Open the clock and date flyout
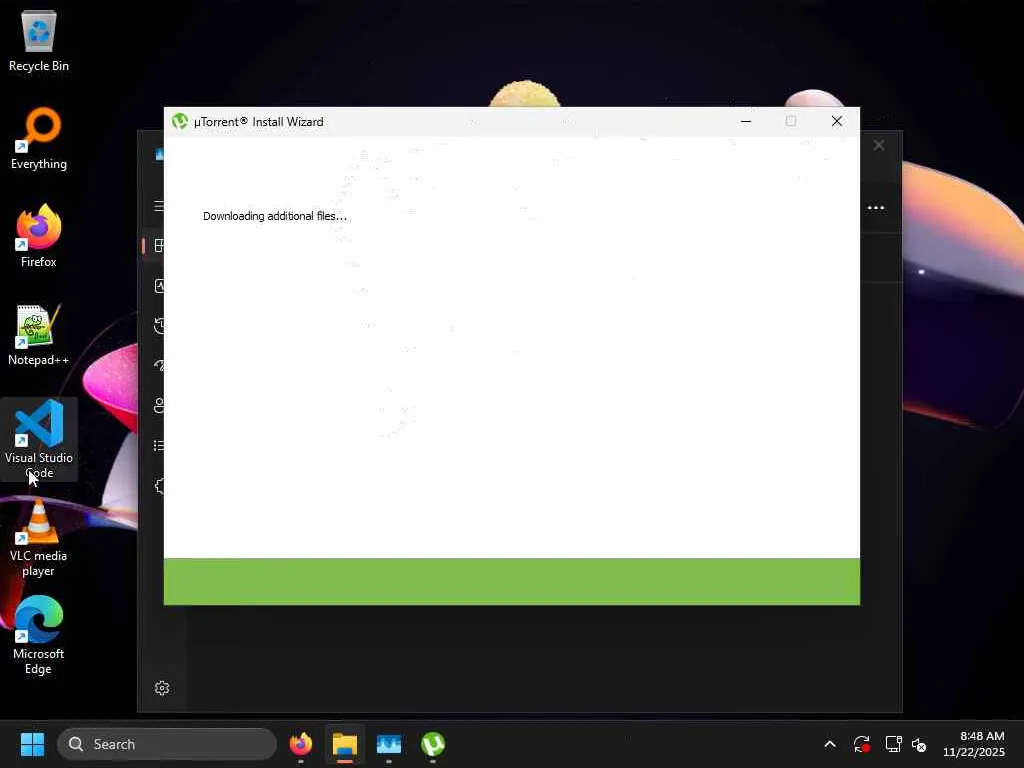This screenshot has height=768, width=1024. pos(974,744)
